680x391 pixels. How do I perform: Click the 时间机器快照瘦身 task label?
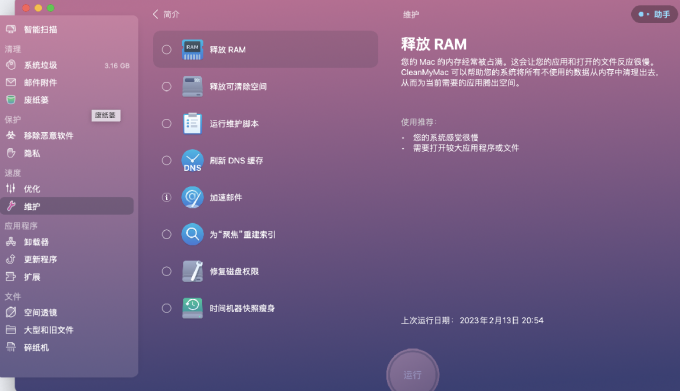pos(242,308)
